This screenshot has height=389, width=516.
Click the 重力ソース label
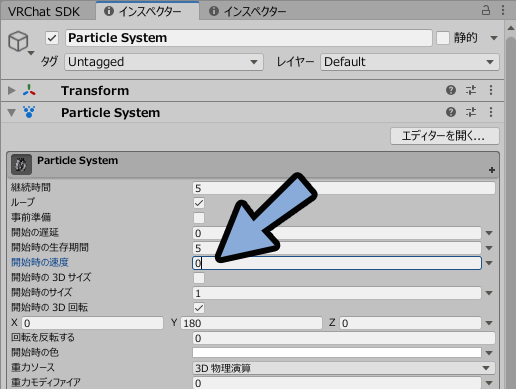coord(33,367)
